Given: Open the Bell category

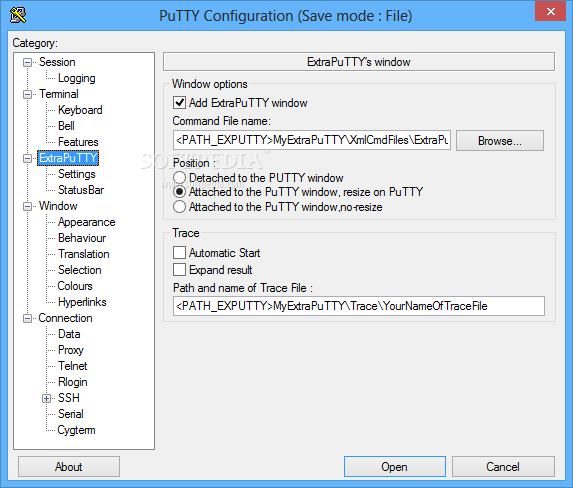Looking at the screenshot, I should coord(66,126).
